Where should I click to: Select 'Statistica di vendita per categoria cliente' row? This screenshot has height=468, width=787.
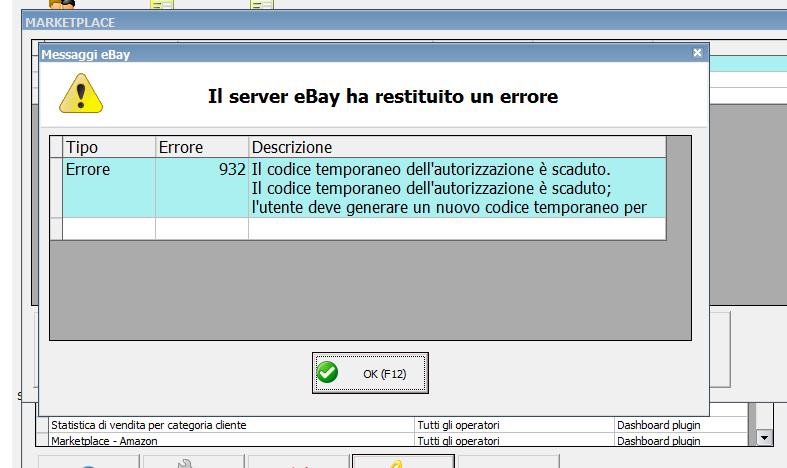(x=391, y=425)
